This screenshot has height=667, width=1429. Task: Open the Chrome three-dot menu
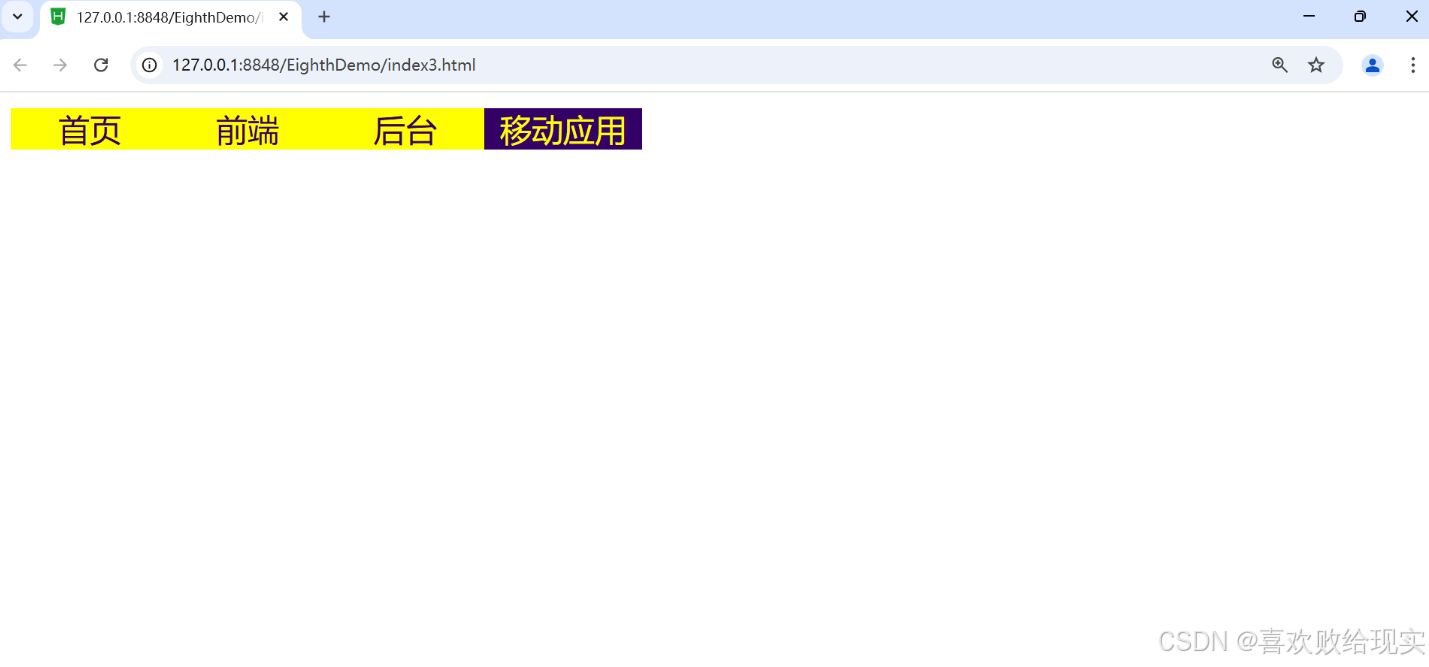click(x=1413, y=65)
